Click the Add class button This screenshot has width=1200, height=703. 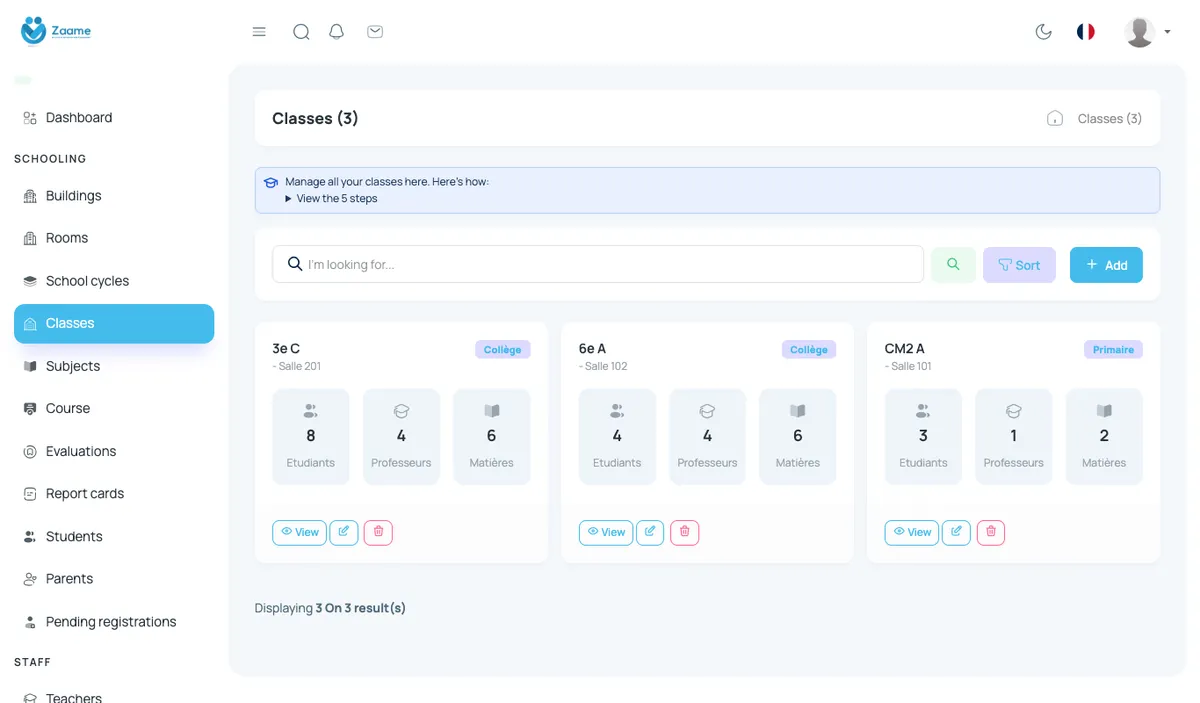(x=1106, y=265)
